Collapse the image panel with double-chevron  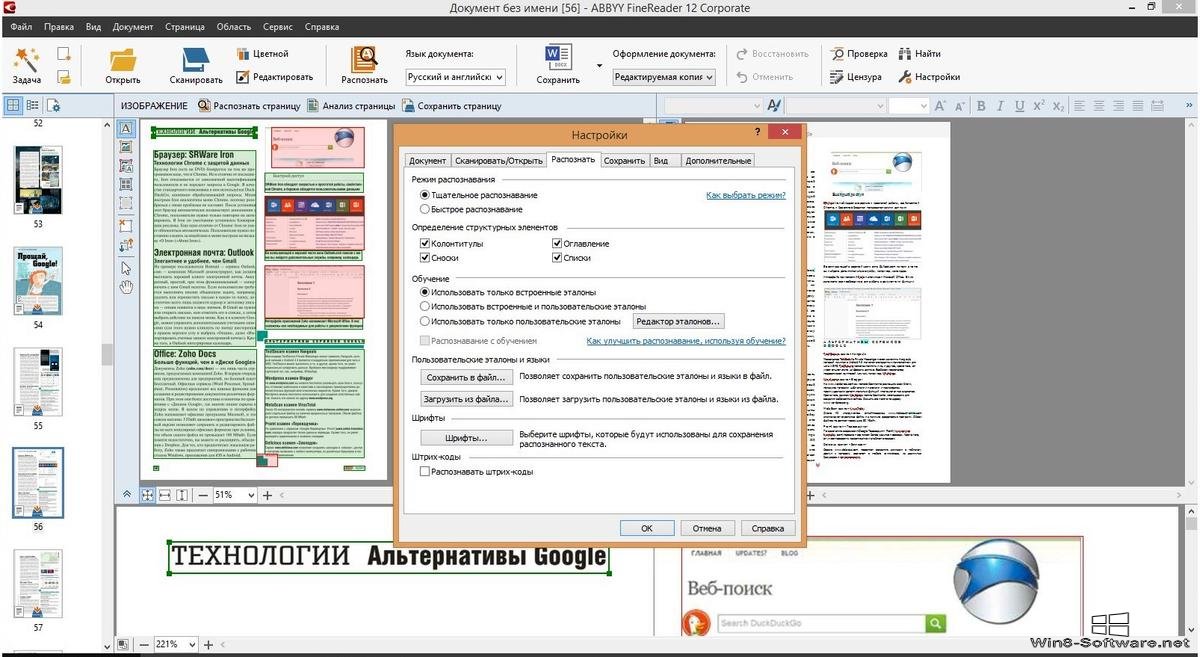click(127, 495)
